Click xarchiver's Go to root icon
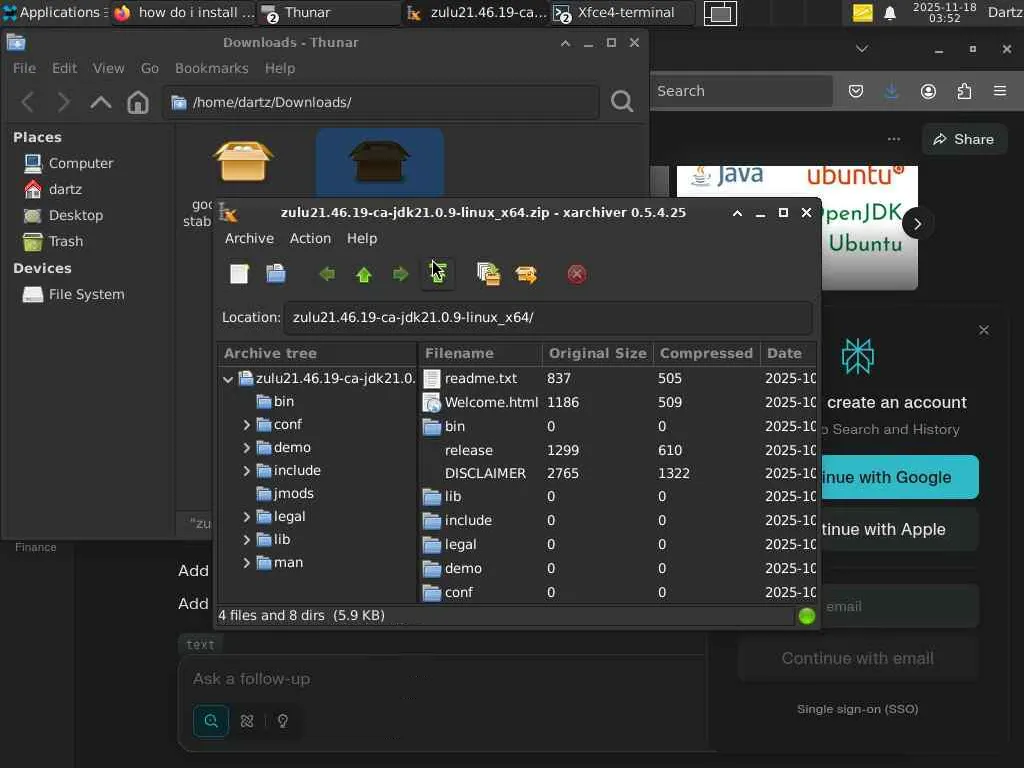This screenshot has width=1024, height=768. pos(438,274)
